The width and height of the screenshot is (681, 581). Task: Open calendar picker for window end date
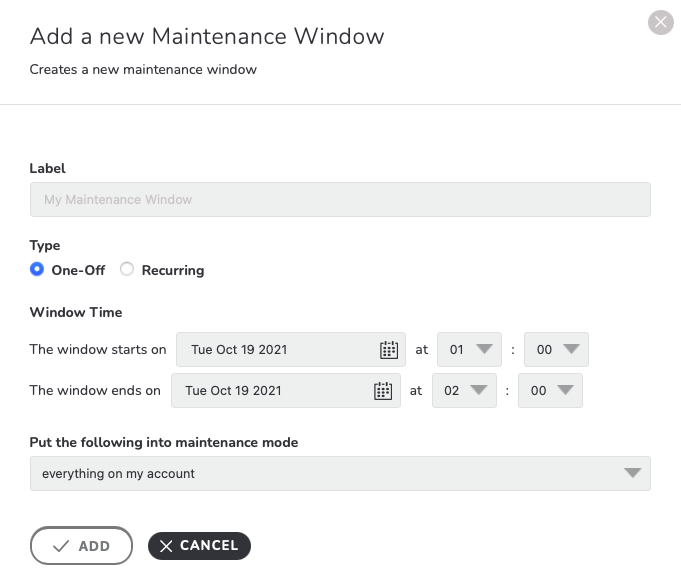(383, 391)
